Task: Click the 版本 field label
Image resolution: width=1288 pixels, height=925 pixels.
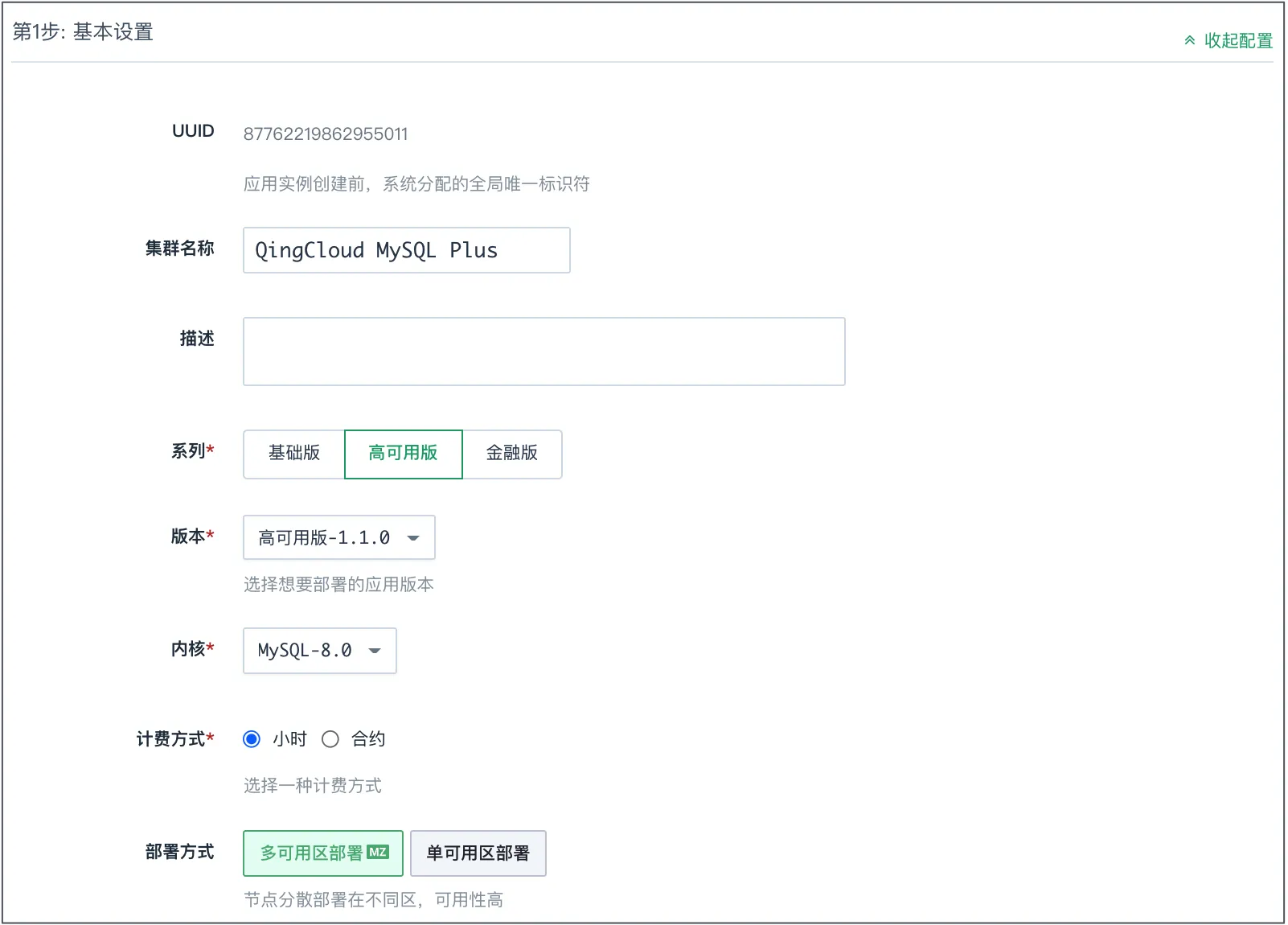Action: (x=193, y=536)
